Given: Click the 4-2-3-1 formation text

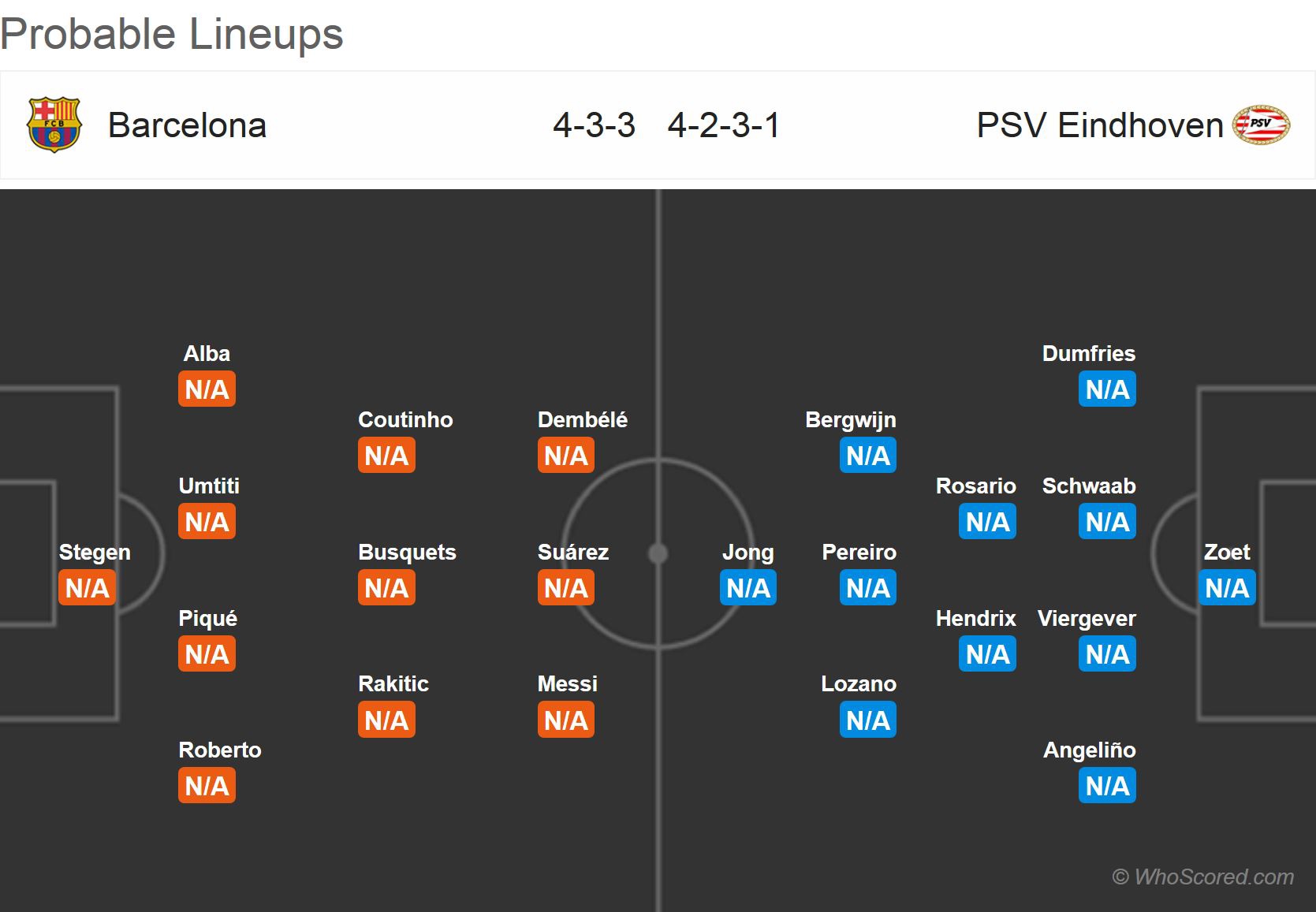Looking at the screenshot, I should pos(723,125).
